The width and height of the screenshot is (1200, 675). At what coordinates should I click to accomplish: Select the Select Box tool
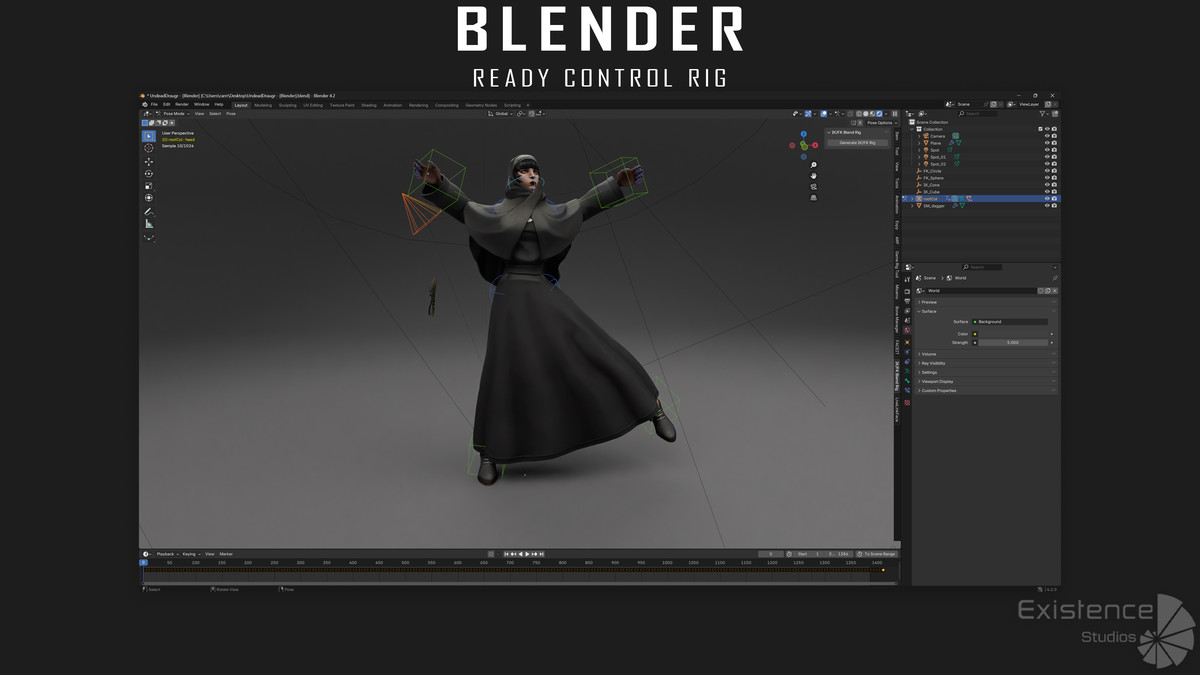coord(149,136)
